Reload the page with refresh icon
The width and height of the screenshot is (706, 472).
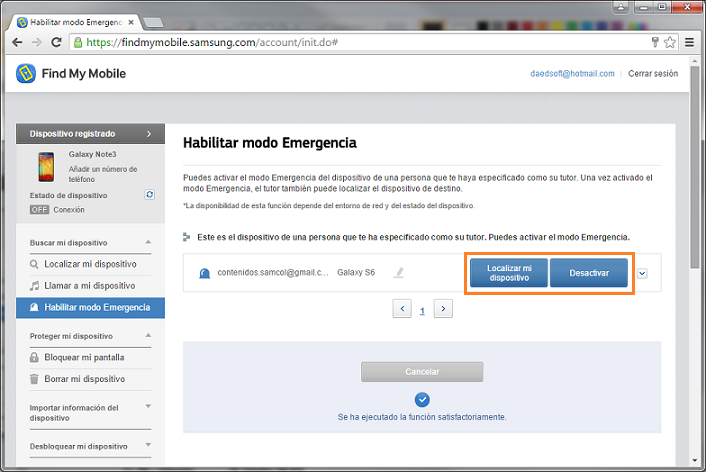click(x=56, y=42)
